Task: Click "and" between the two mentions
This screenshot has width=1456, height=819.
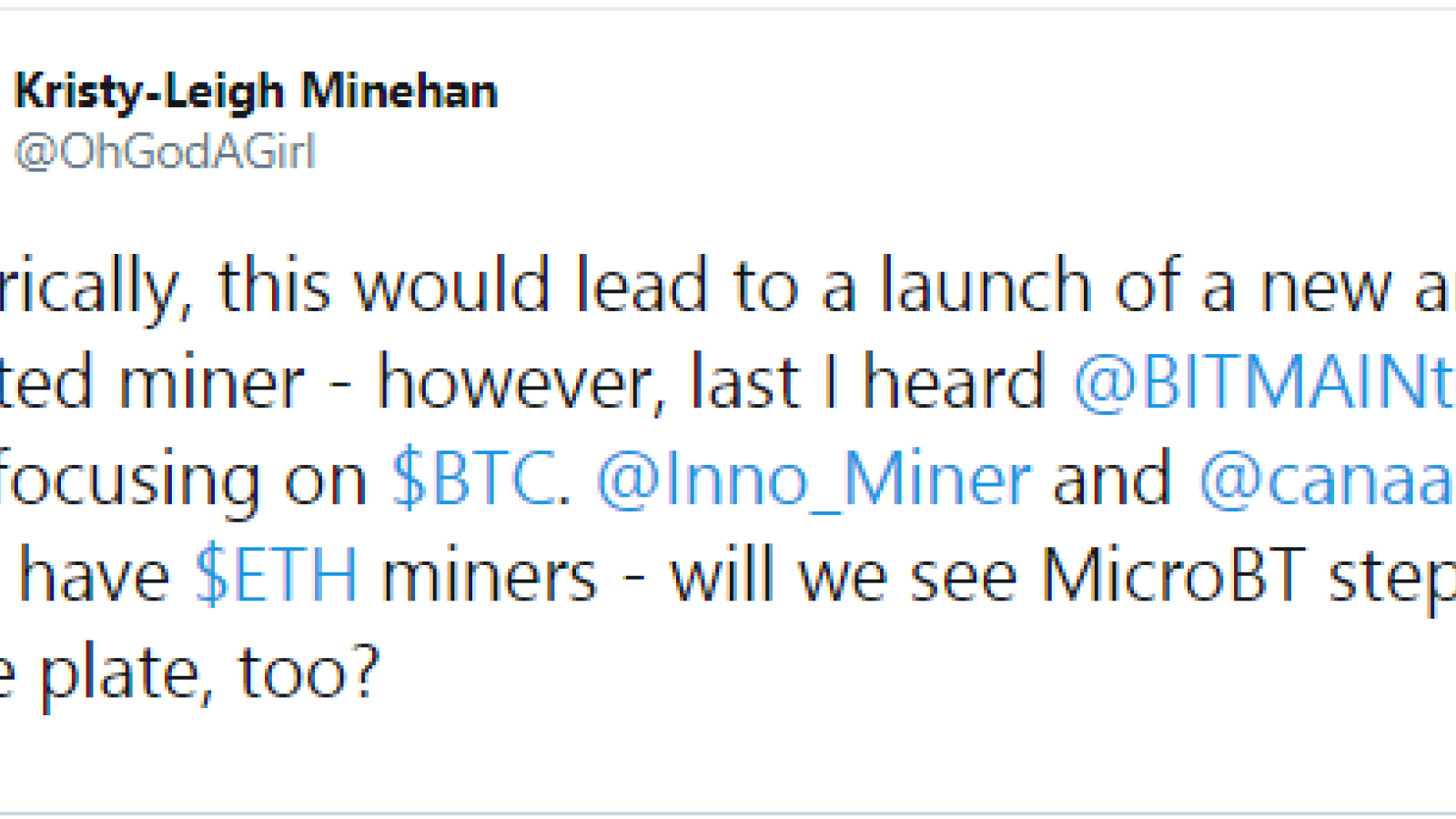Action: (1111, 480)
